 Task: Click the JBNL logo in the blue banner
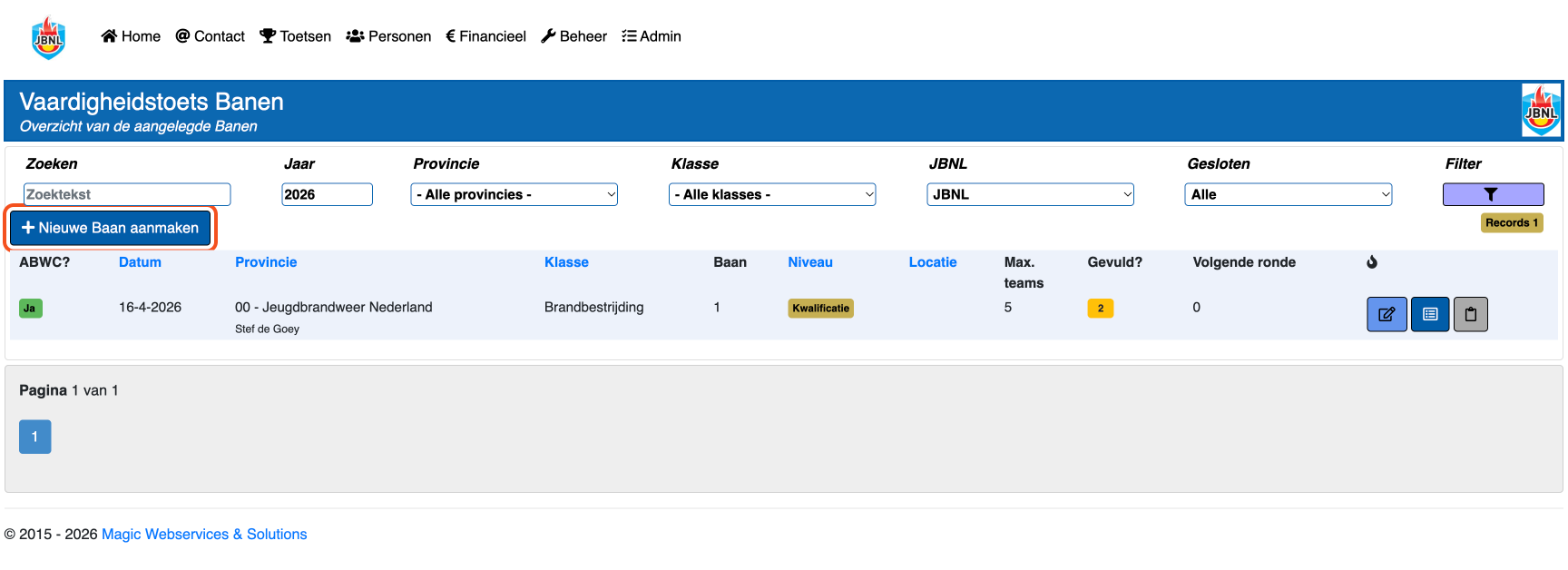(x=1541, y=110)
